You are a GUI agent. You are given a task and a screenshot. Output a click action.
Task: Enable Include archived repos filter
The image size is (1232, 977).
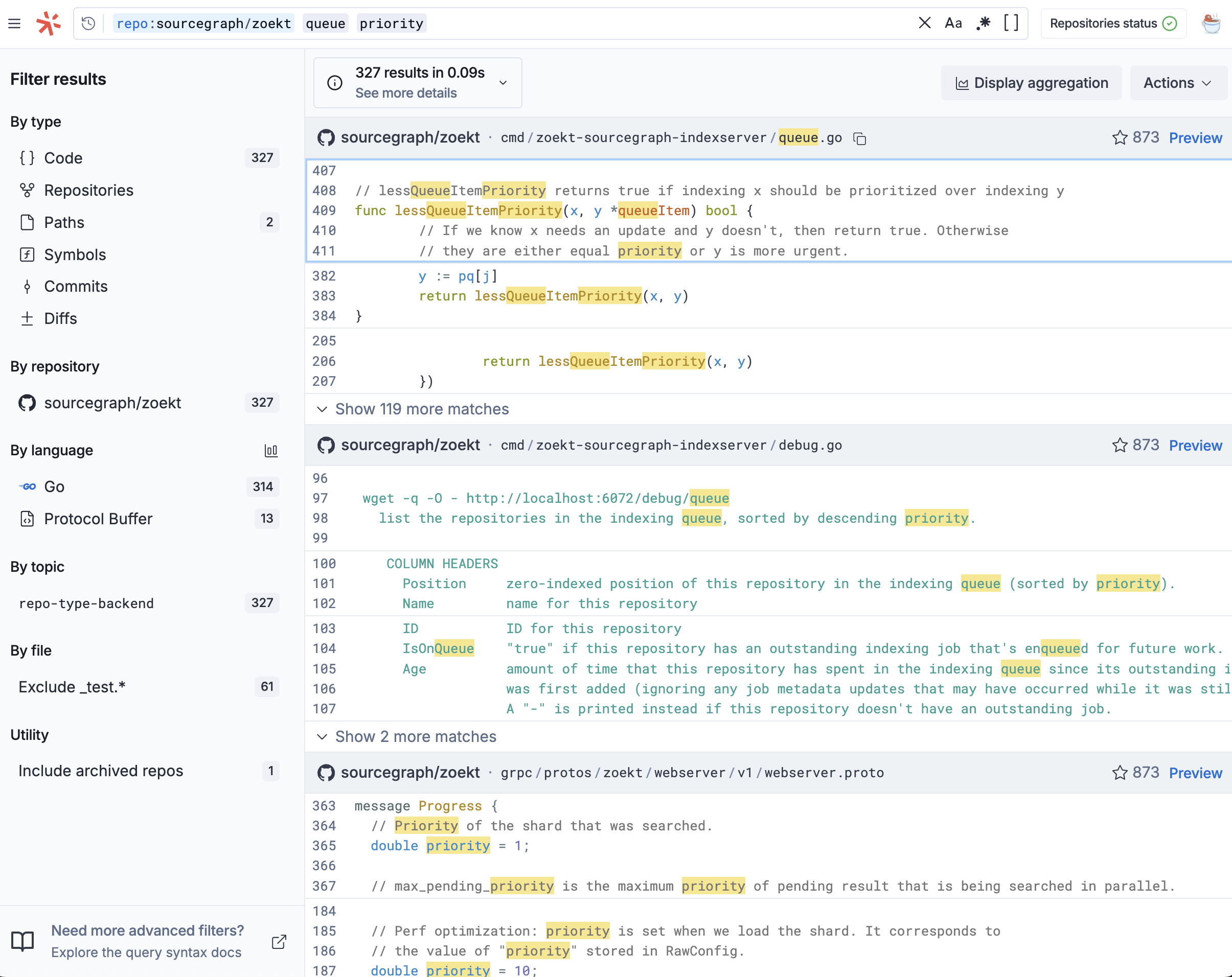(149, 771)
